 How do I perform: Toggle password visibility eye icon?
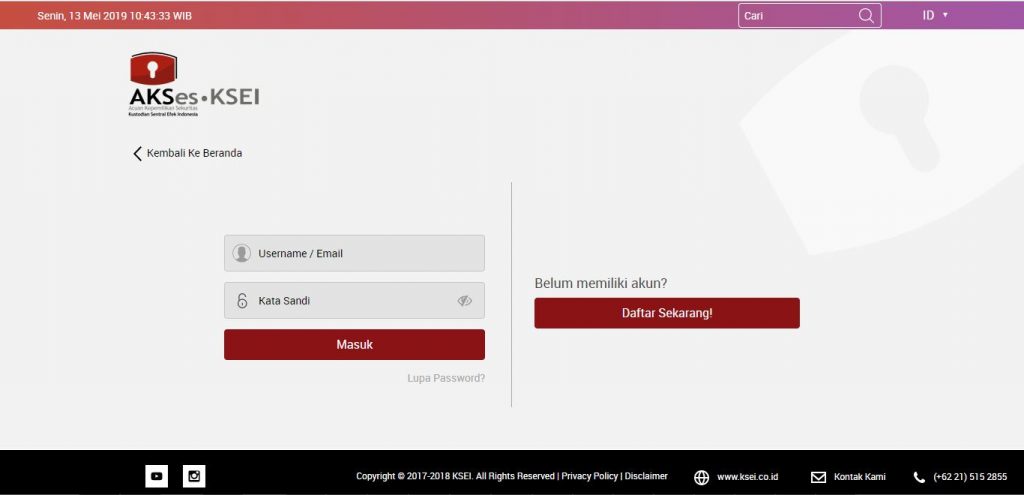pos(464,300)
